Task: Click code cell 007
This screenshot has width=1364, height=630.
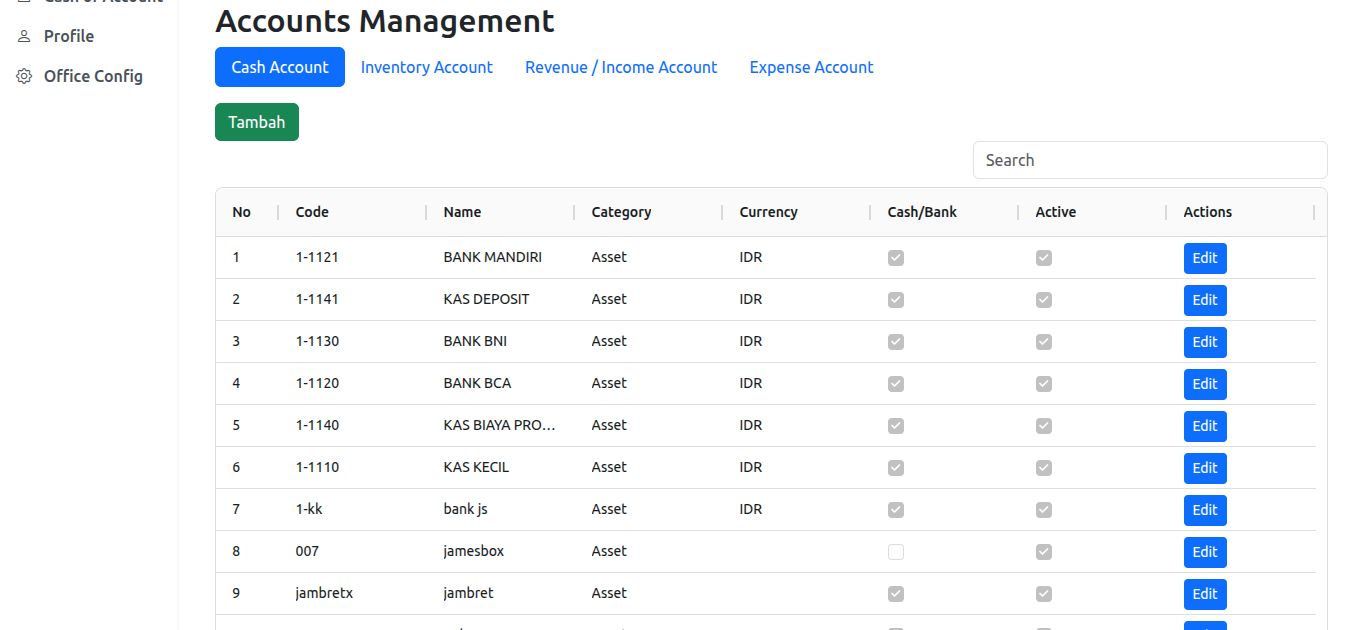Action: pyautogui.click(x=307, y=551)
